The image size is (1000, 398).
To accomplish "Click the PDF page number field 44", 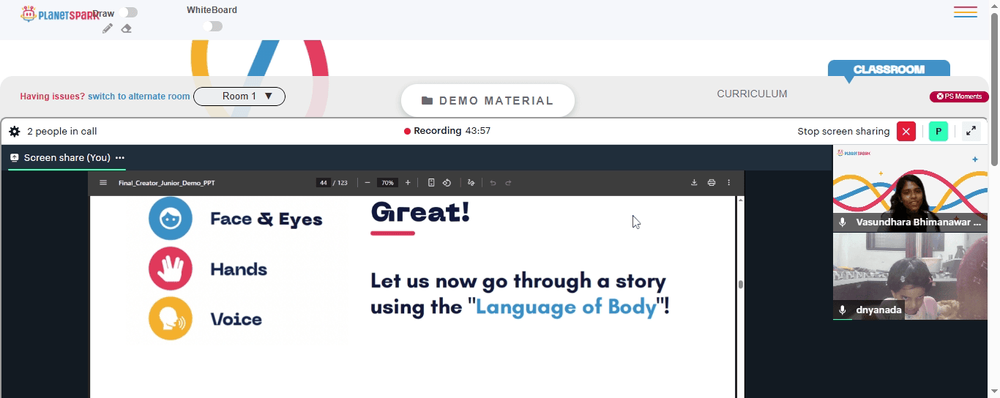I will pos(323,182).
